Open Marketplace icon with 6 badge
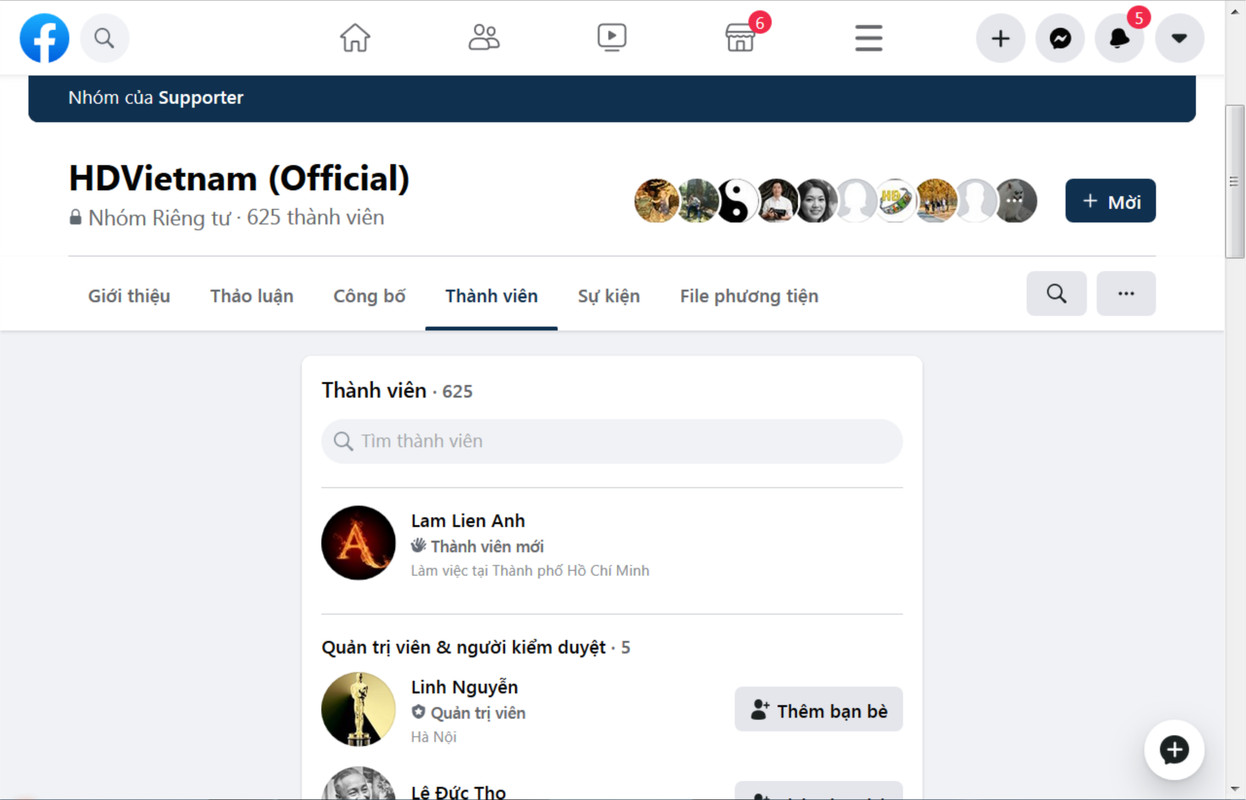The width and height of the screenshot is (1246, 800). coord(741,38)
